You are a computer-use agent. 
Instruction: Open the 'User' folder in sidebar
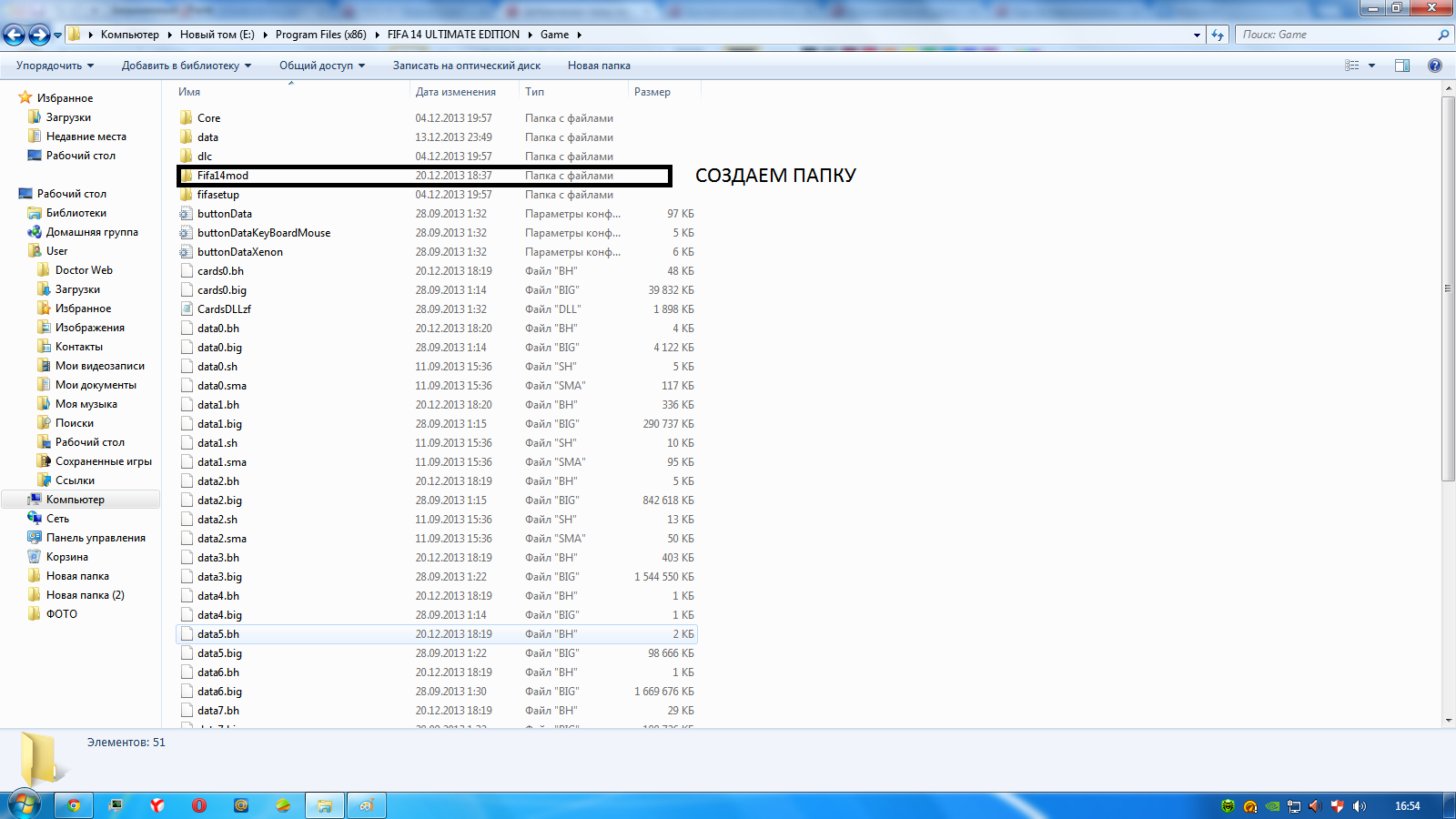[56, 251]
